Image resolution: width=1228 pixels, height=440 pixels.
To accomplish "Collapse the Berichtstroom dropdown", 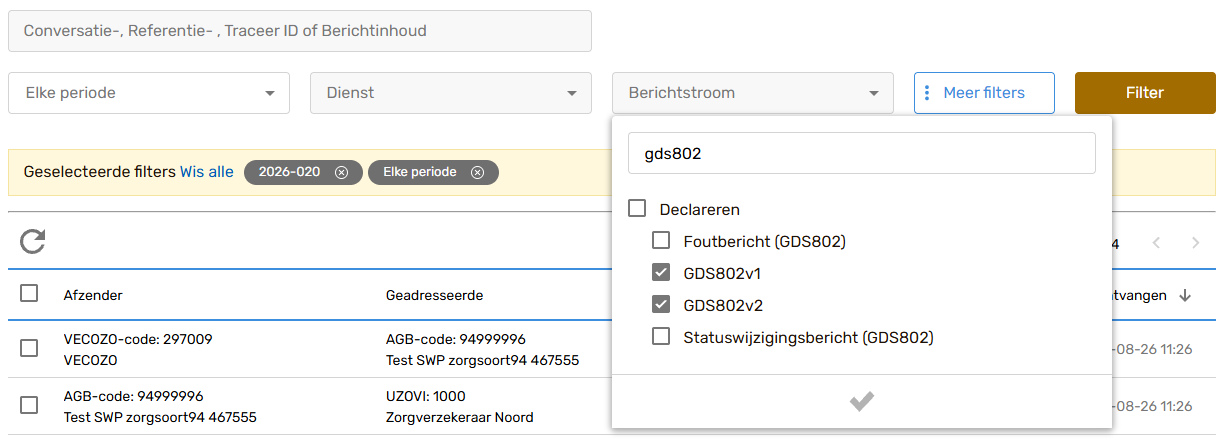I will point(753,93).
